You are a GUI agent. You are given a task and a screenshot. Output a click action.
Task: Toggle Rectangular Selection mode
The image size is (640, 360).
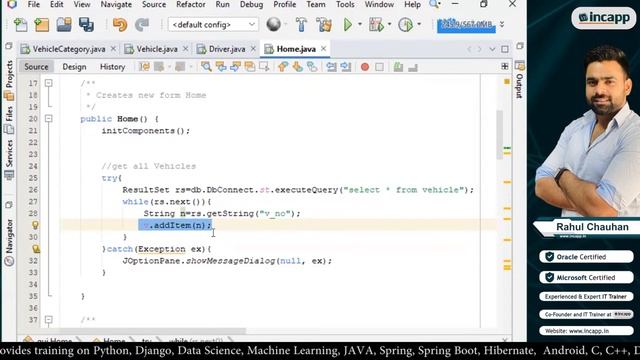point(264,67)
